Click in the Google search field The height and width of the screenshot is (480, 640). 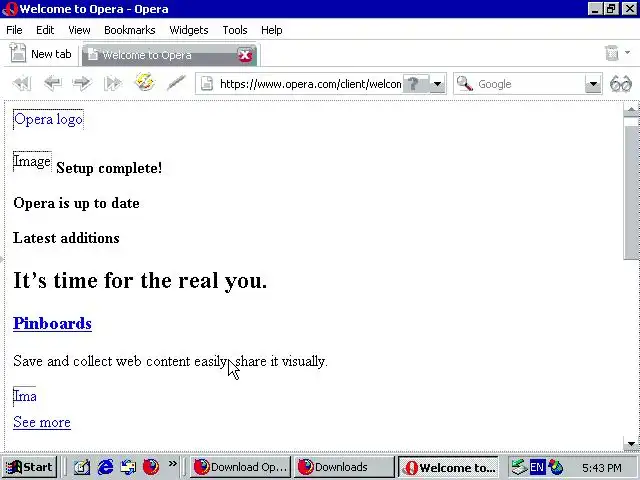tap(530, 84)
